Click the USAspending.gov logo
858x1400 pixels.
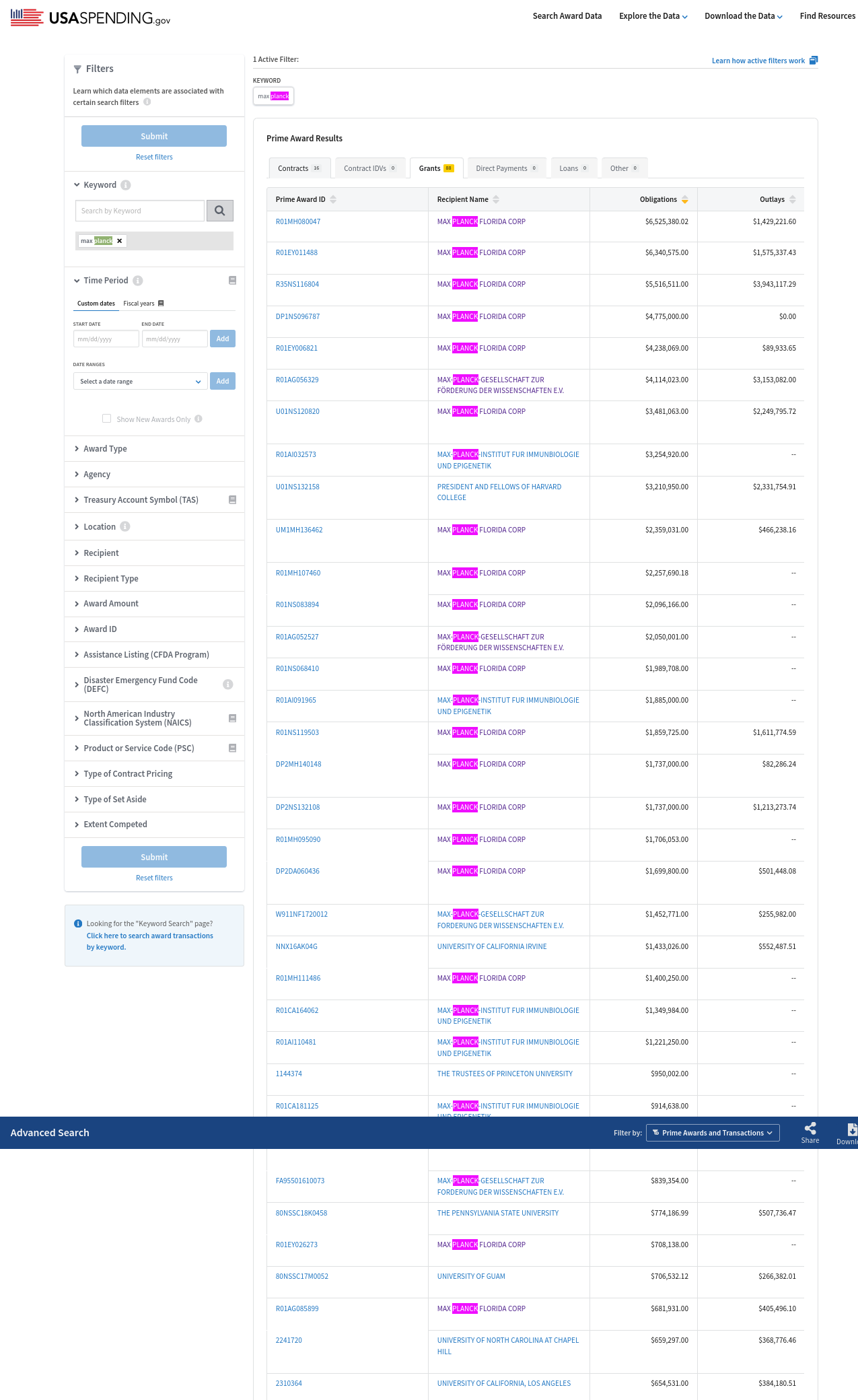click(90, 17)
